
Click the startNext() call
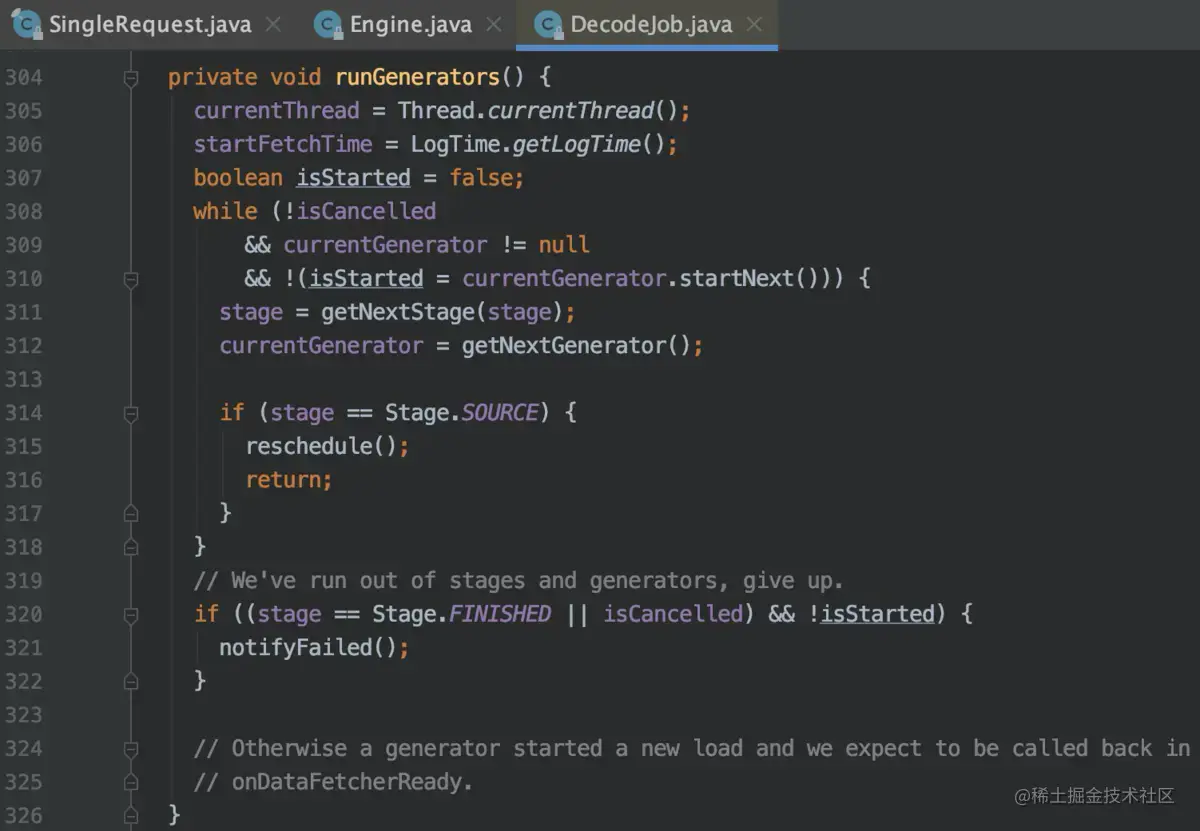(749, 278)
